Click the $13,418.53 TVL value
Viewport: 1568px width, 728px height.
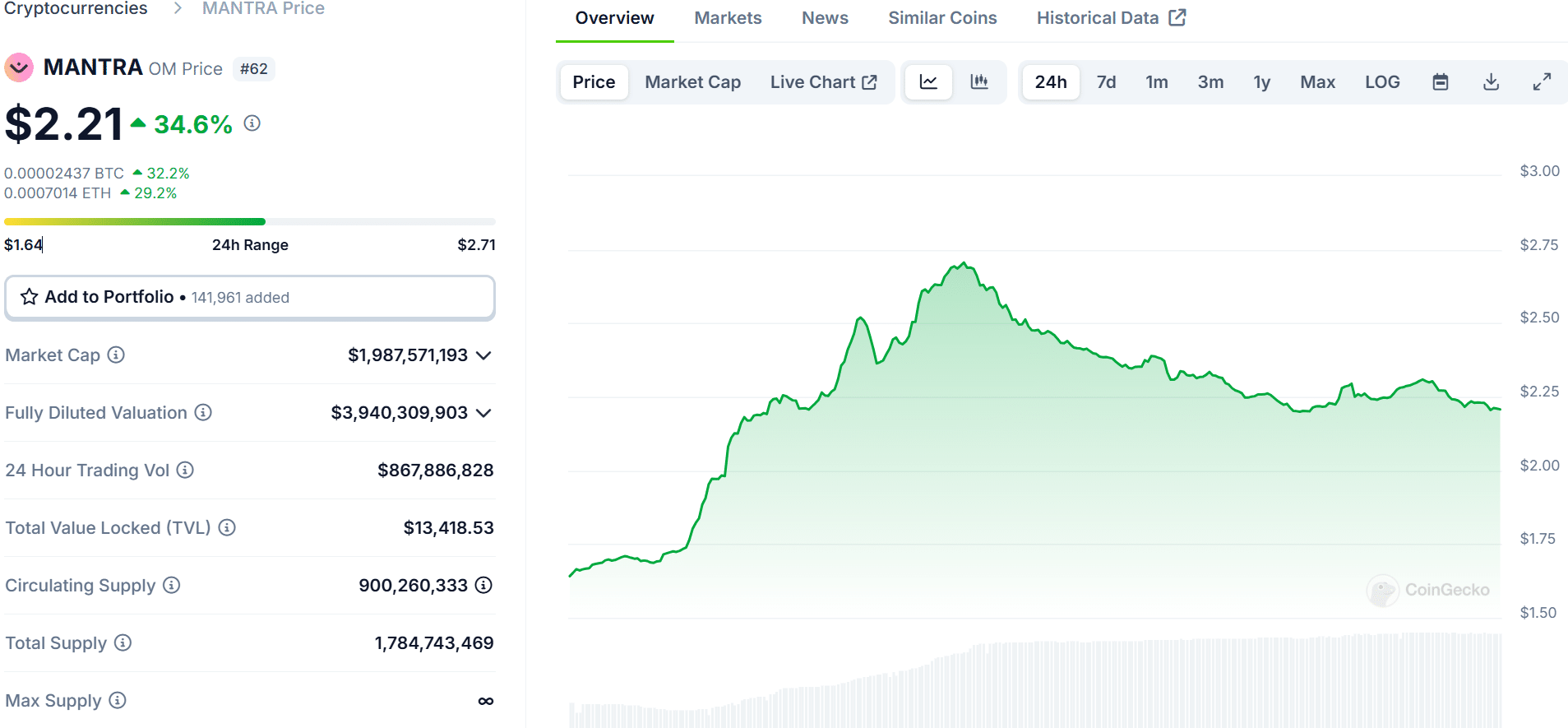pyautogui.click(x=448, y=527)
